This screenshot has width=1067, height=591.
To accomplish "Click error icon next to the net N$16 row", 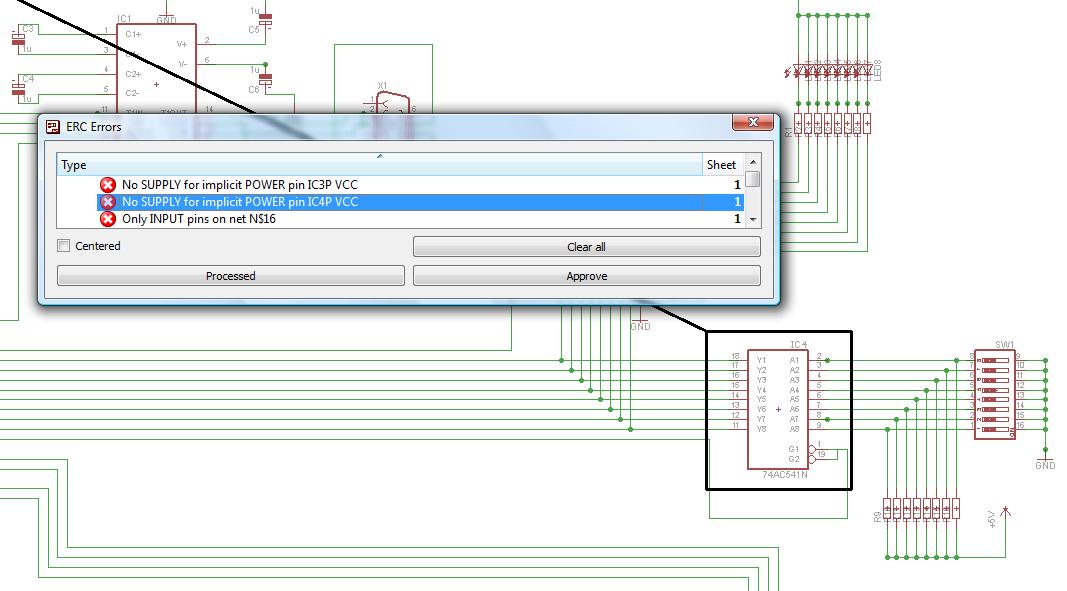I will click(x=108, y=219).
